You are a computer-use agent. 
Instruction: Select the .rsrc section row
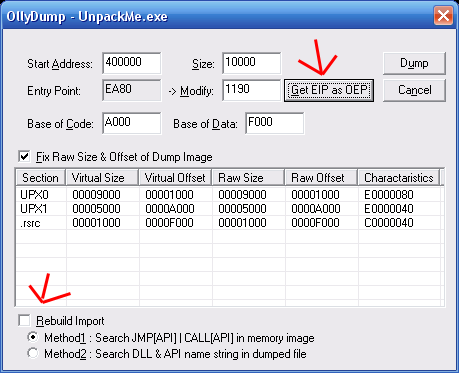click(230, 222)
